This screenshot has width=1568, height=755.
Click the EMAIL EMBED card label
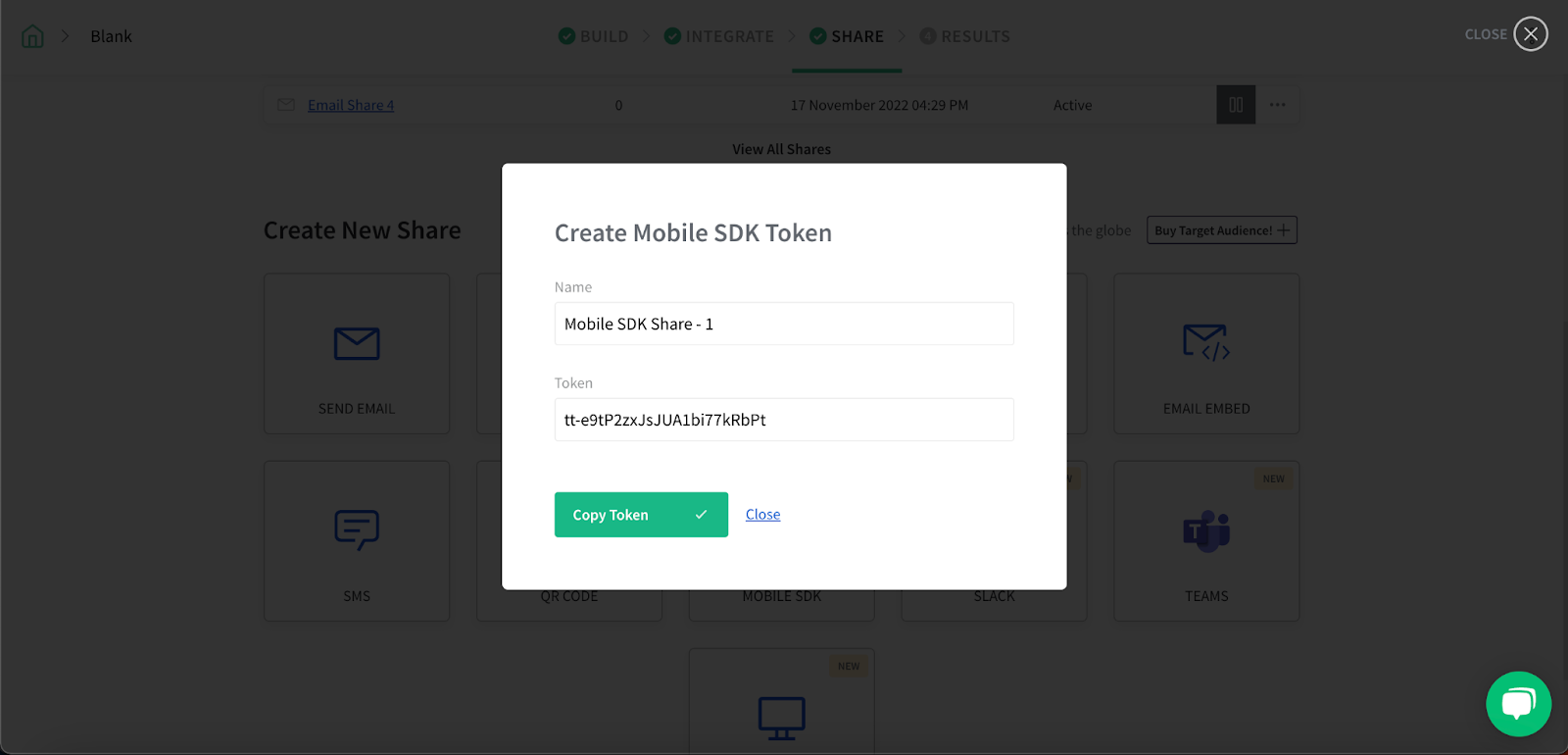1206,409
